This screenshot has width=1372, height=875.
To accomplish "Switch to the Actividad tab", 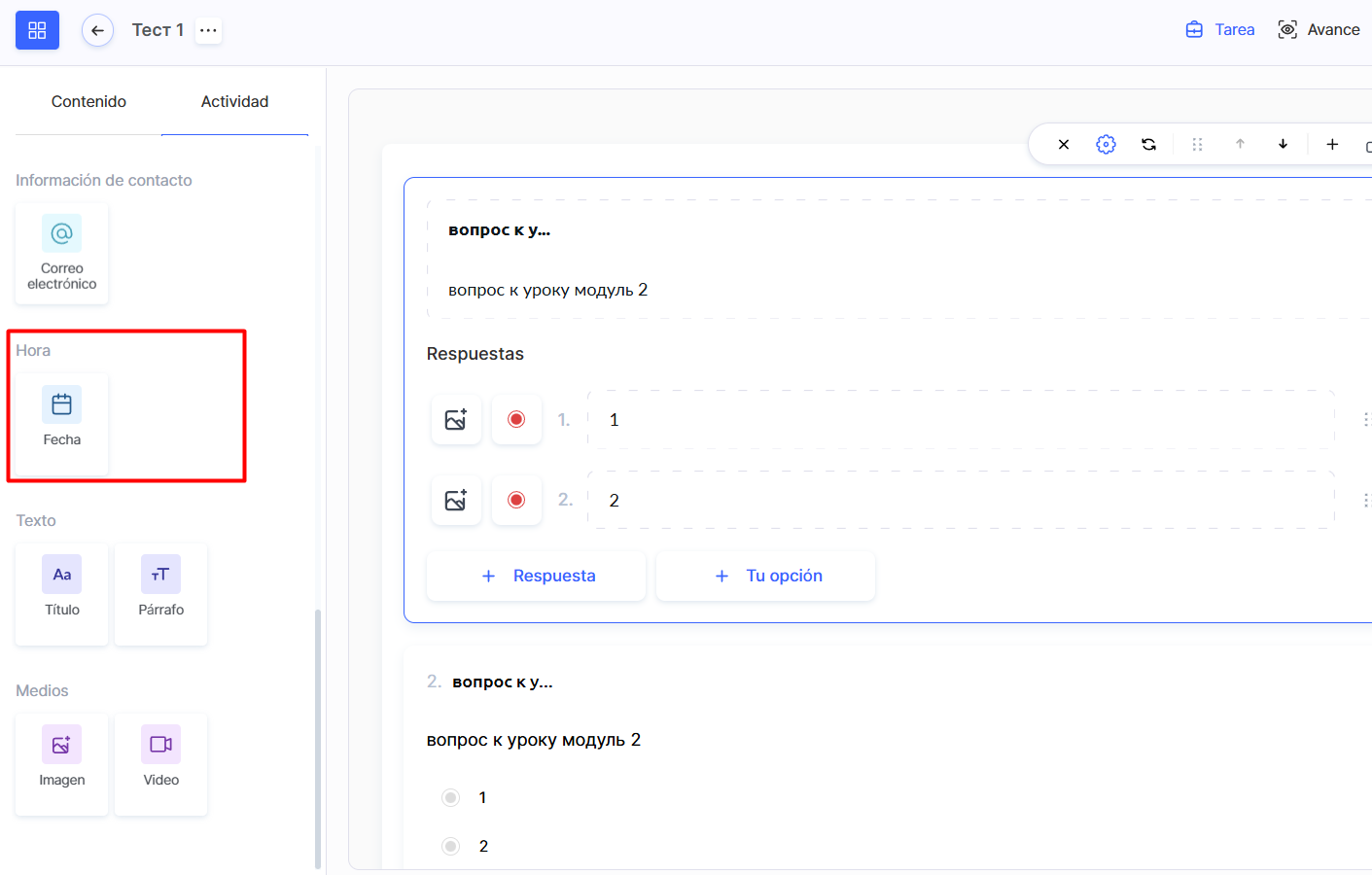I will click(x=234, y=101).
